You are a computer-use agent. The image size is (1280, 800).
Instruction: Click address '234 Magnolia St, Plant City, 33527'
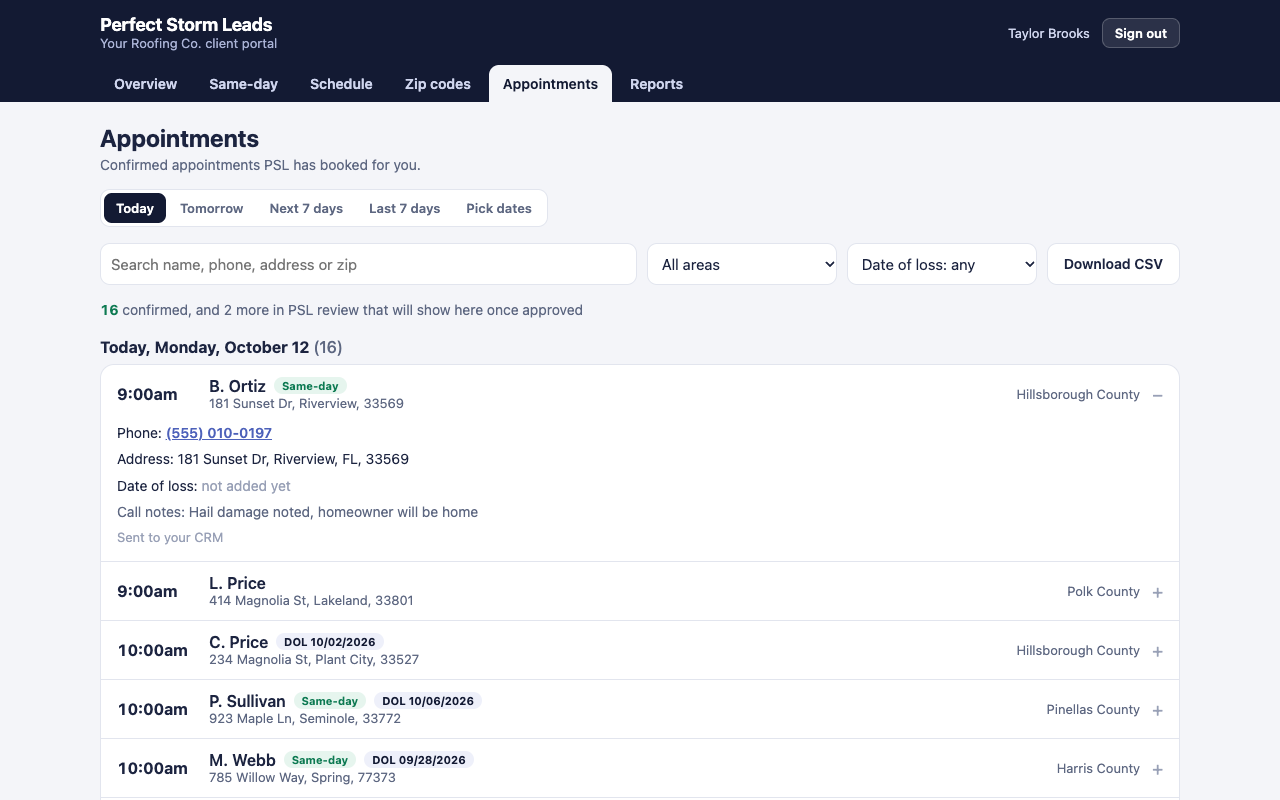point(314,660)
